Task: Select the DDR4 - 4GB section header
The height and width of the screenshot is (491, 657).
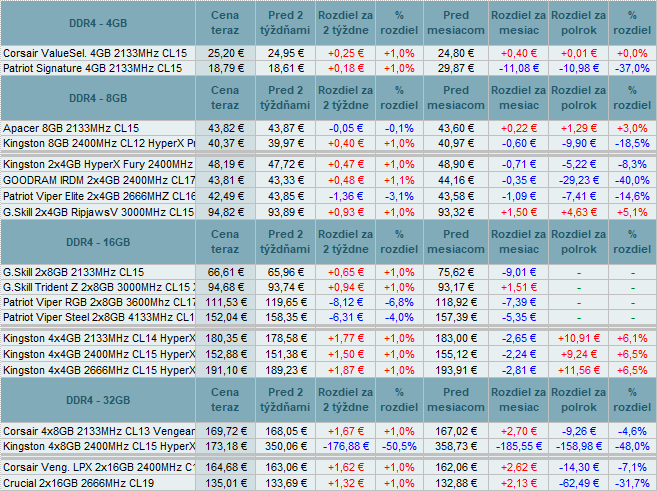Action: coord(98,23)
